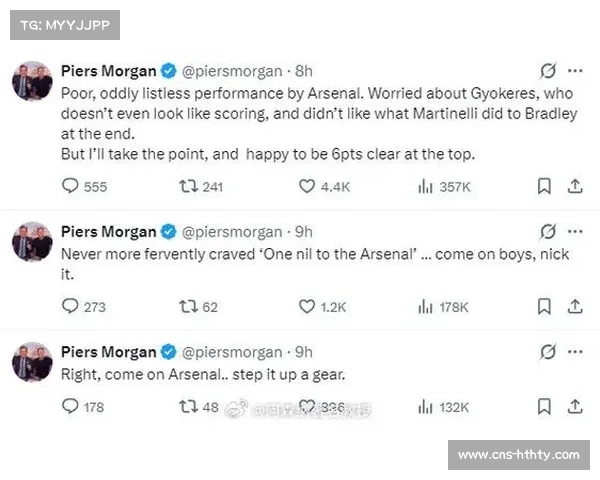
Task: Open Piers Morgan avatar on the first tweet
Action: (x=32, y=80)
